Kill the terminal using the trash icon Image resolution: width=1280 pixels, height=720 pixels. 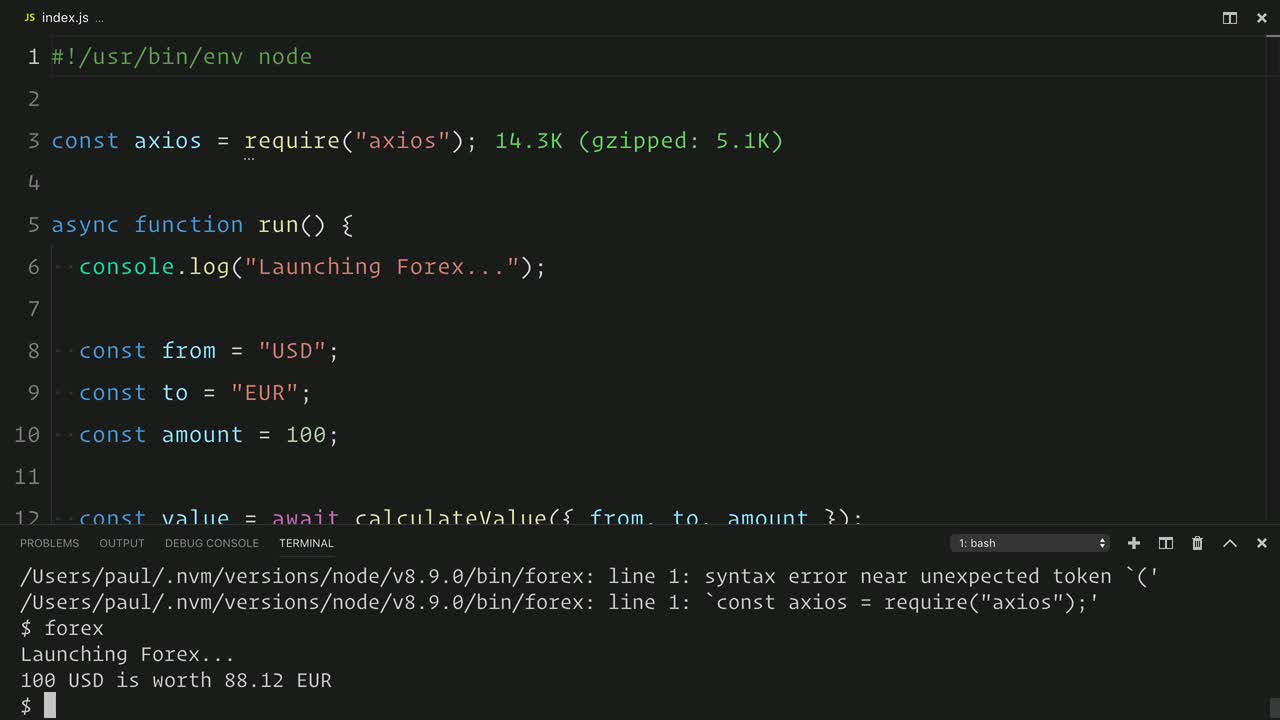1197,543
